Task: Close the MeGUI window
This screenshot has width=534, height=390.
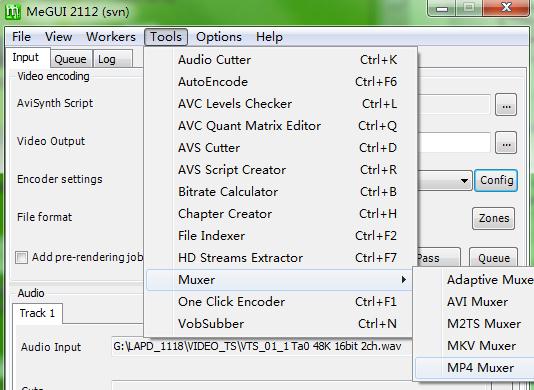Action: tap(506, 7)
